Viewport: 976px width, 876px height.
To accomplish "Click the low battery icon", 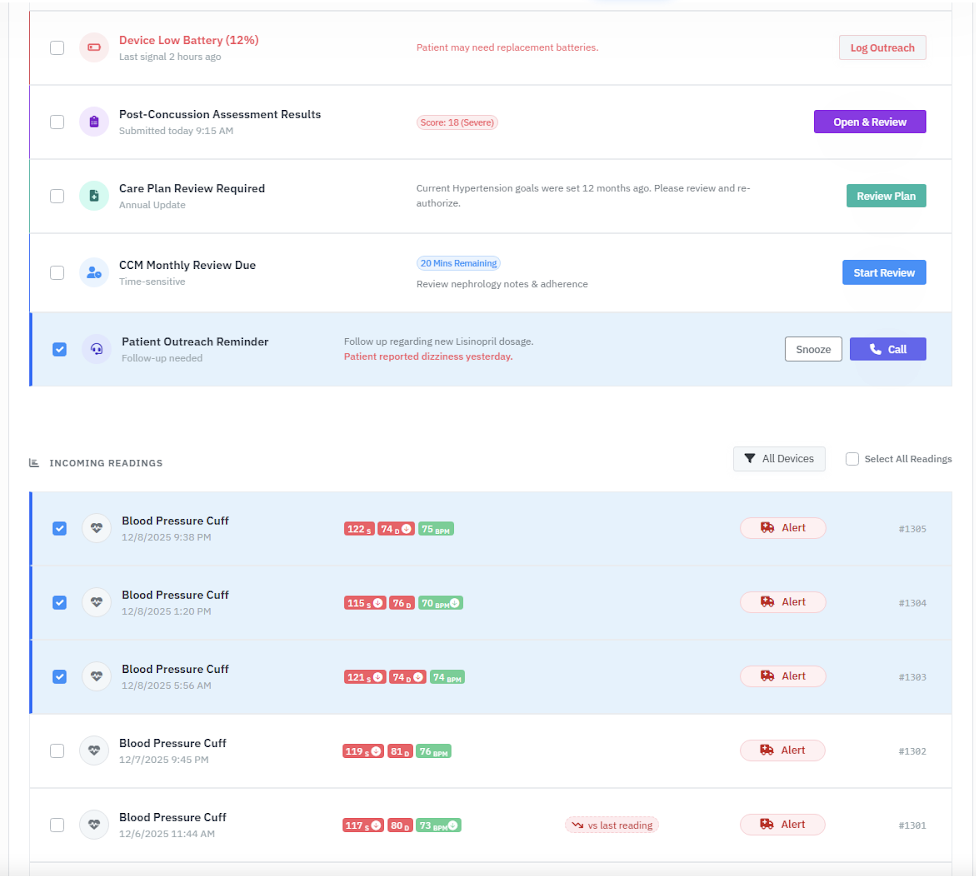I will tap(94, 48).
